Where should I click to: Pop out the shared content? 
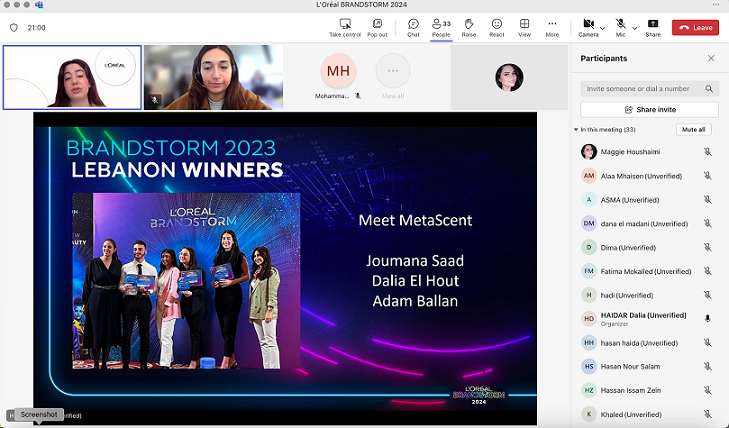(x=377, y=27)
